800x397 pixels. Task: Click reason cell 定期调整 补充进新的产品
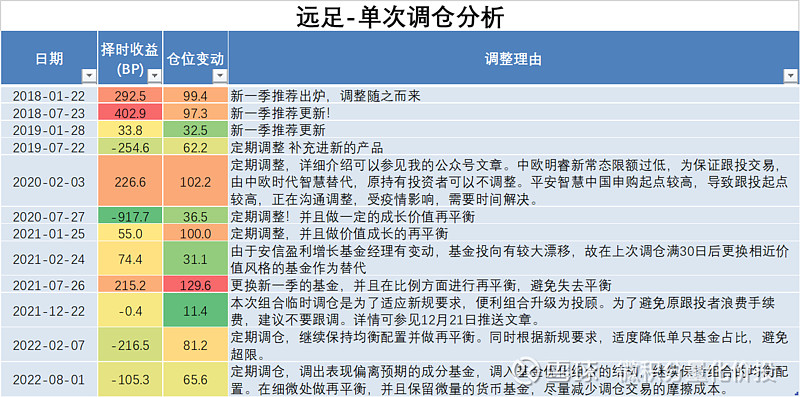513,147
